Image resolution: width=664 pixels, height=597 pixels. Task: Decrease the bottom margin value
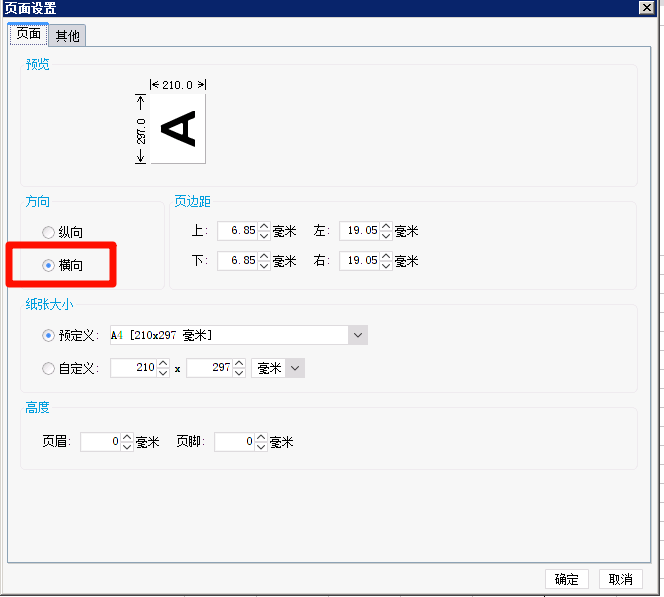(x=264, y=265)
